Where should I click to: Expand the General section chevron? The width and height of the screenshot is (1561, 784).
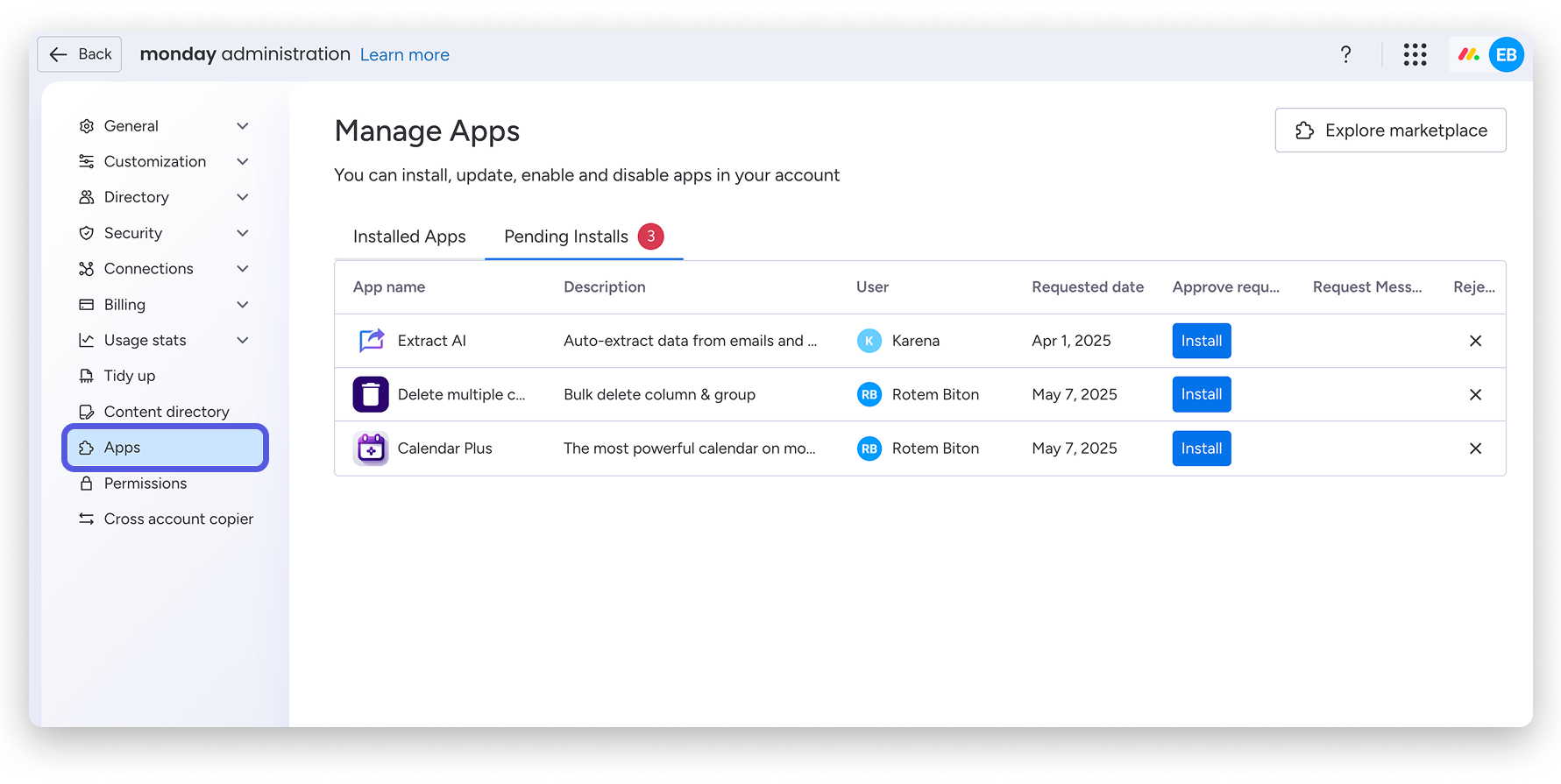pos(243,126)
